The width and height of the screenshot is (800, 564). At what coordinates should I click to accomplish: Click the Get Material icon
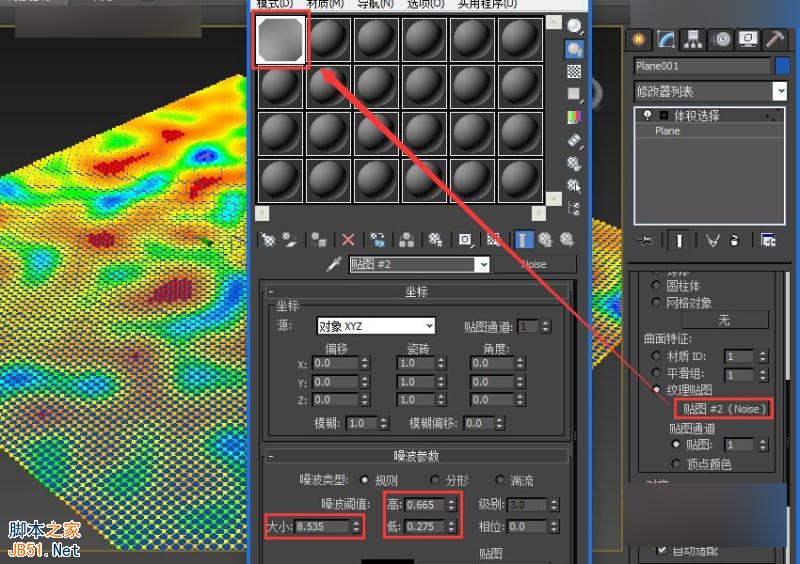point(268,239)
